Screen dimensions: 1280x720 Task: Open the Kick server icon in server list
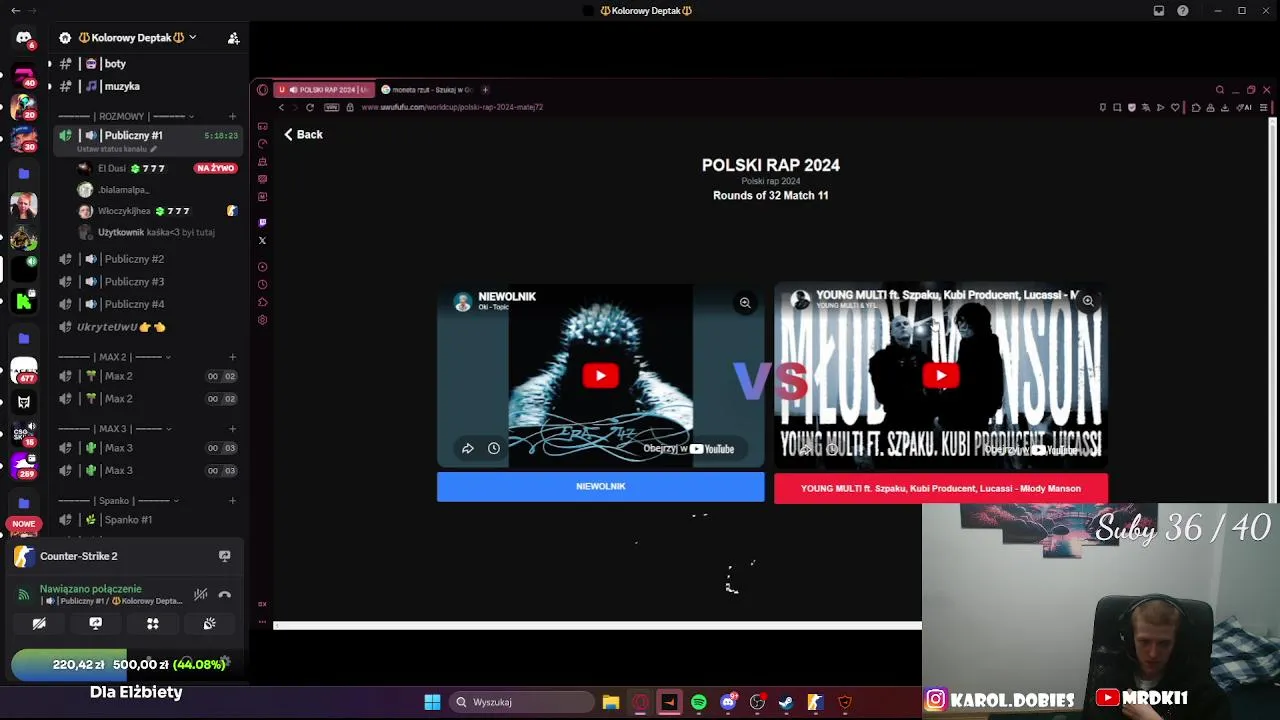click(x=24, y=301)
